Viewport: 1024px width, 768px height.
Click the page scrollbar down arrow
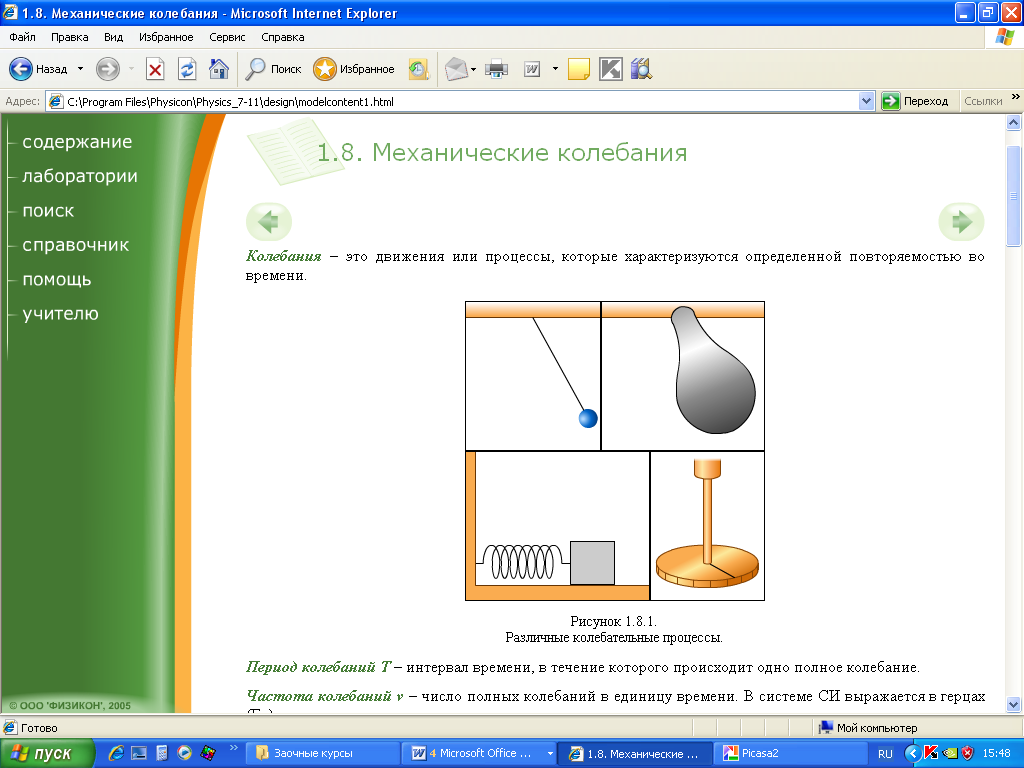pyautogui.click(x=1014, y=703)
